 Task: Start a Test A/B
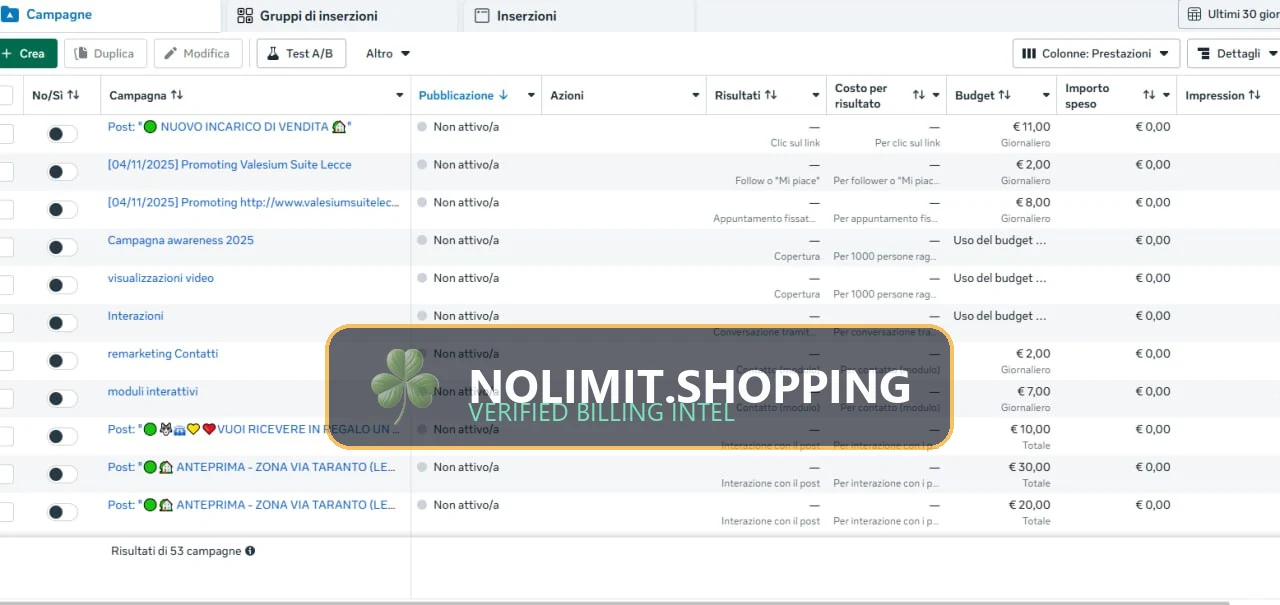tap(301, 54)
